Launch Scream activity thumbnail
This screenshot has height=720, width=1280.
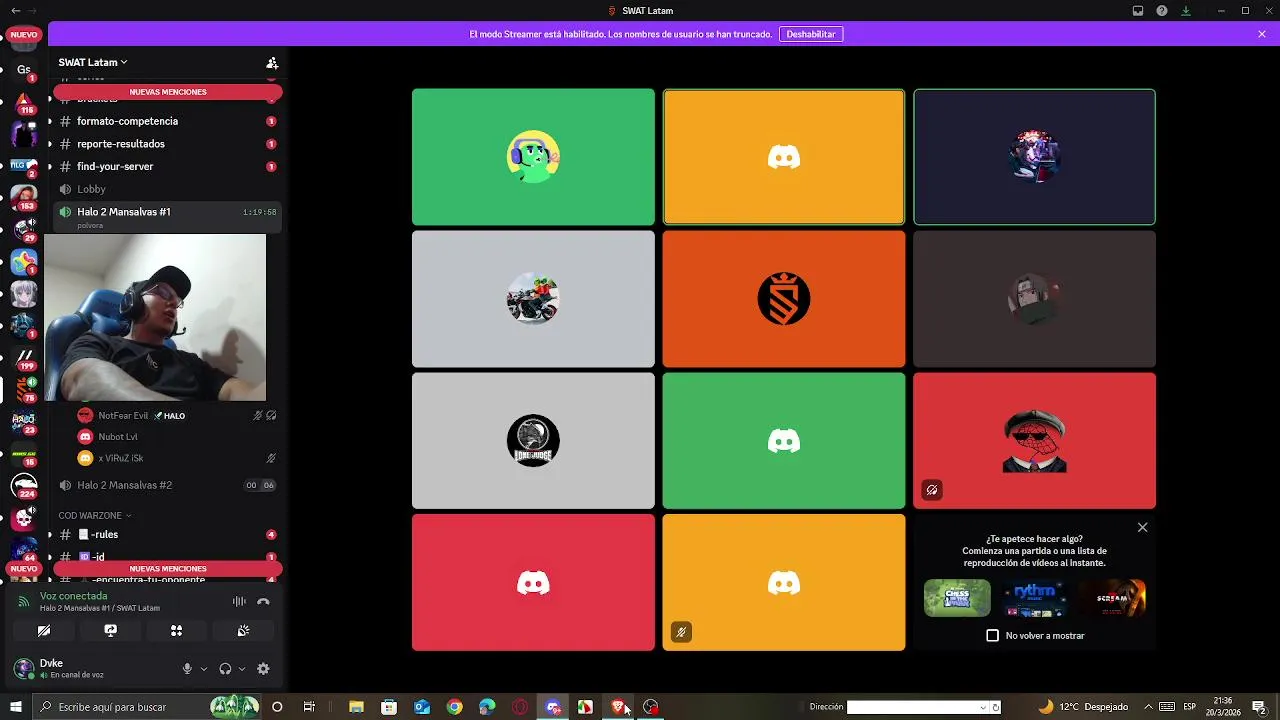(1113, 598)
